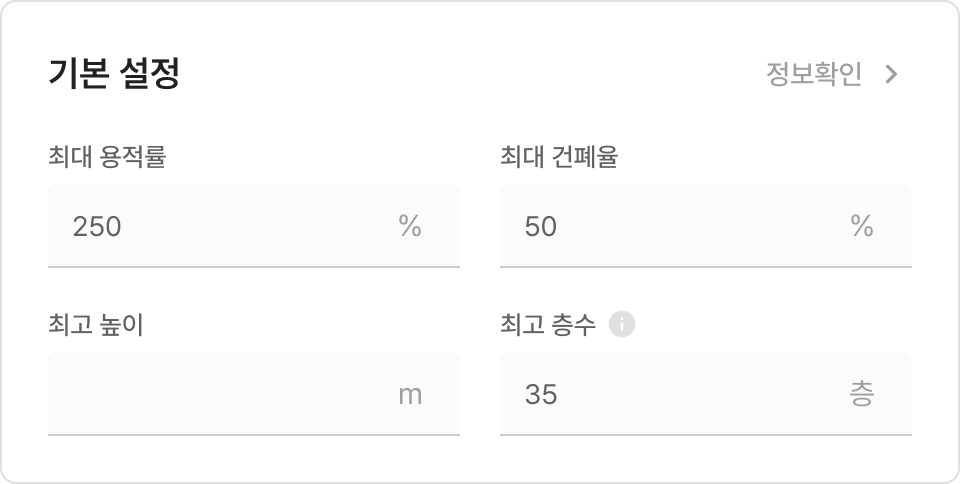
Task: Click the % unit in 최대 건폐율 field
Action: coord(862,227)
